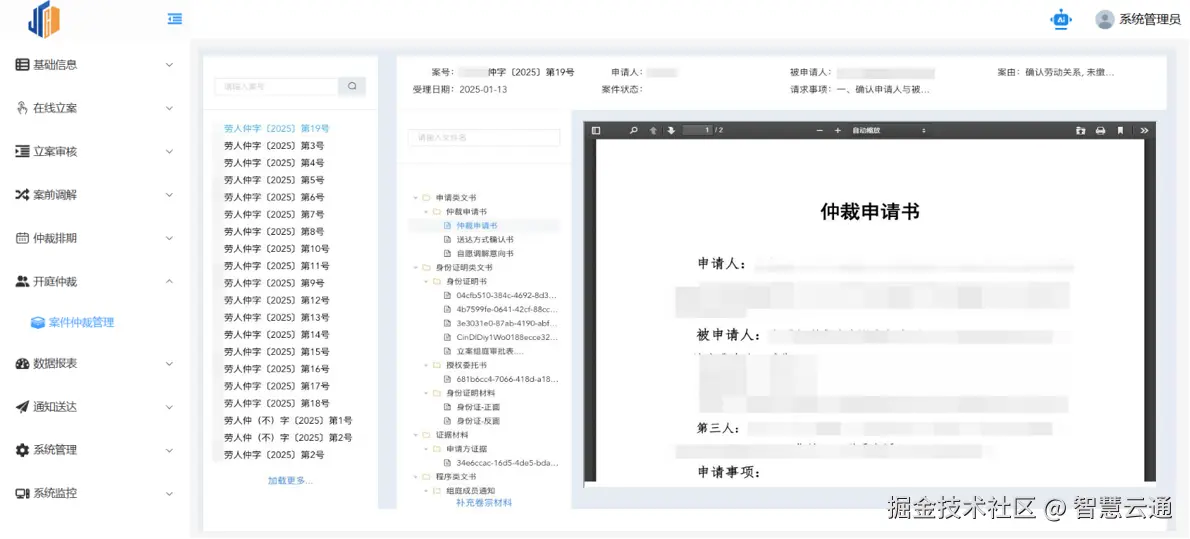Collapse the 开庭仲裁 menu chevron
The image size is (1190, 539).
coord(169,282)
